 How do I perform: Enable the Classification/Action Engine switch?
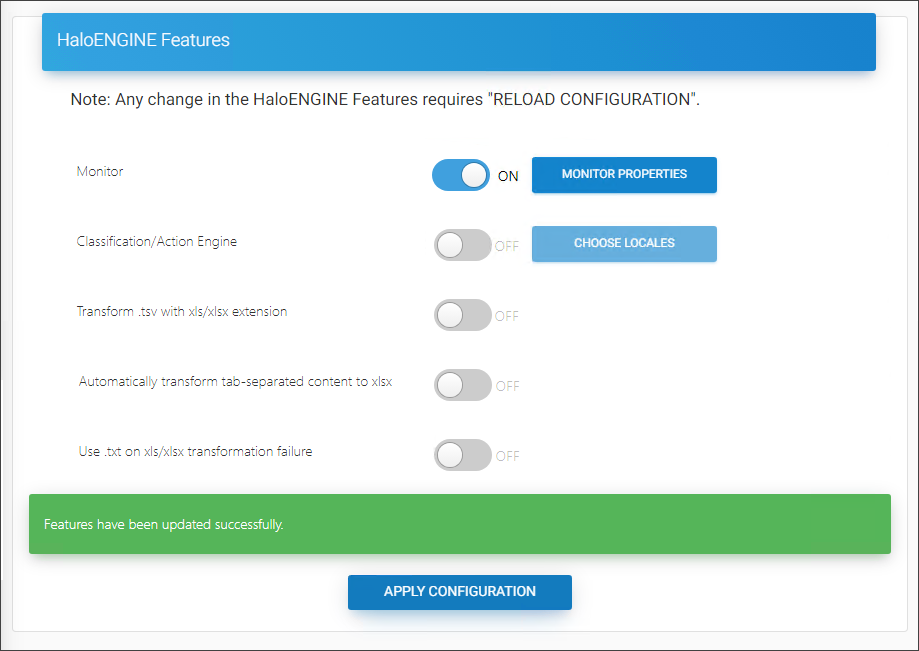point(461,244)
